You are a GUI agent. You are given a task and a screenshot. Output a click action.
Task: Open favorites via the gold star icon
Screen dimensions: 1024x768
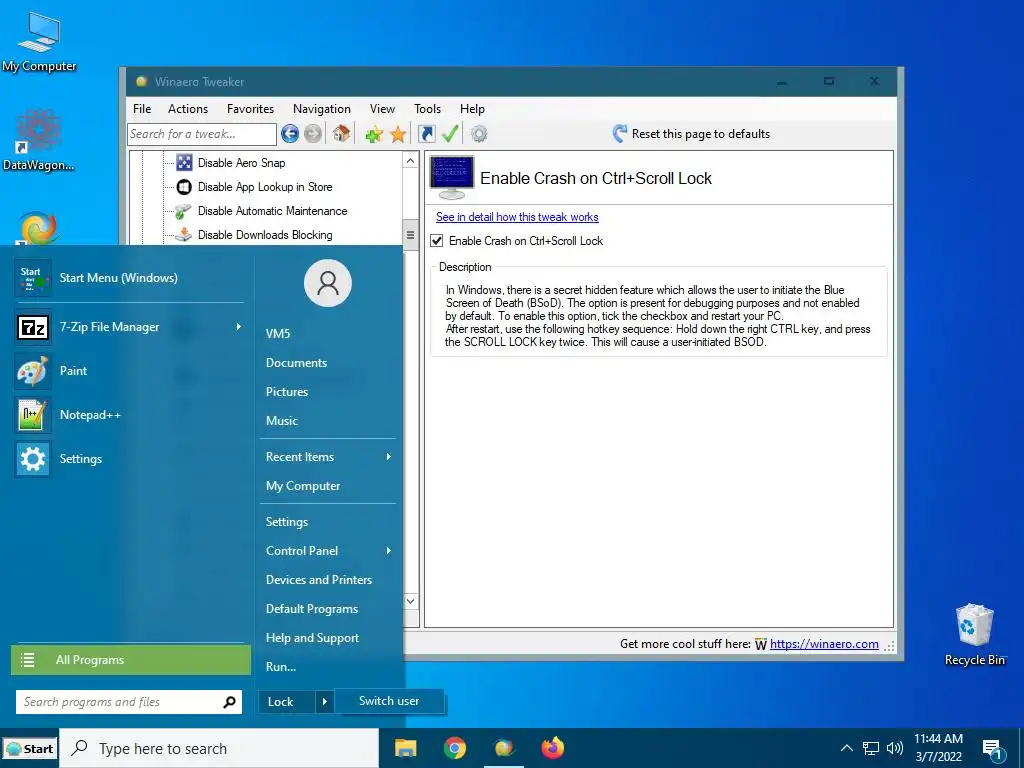pos(398,135)
